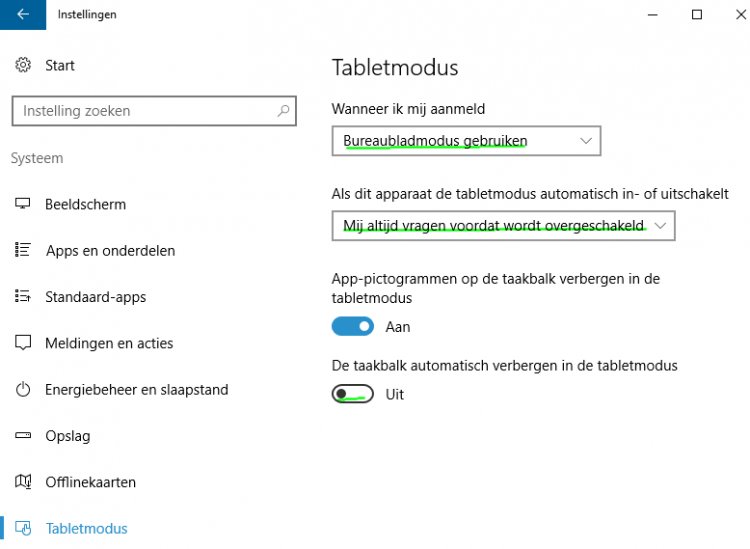This screenshot has width=750, height=549.
Task: Click the Tabletmodus sidebar icon
Action: tap(23, 528)
